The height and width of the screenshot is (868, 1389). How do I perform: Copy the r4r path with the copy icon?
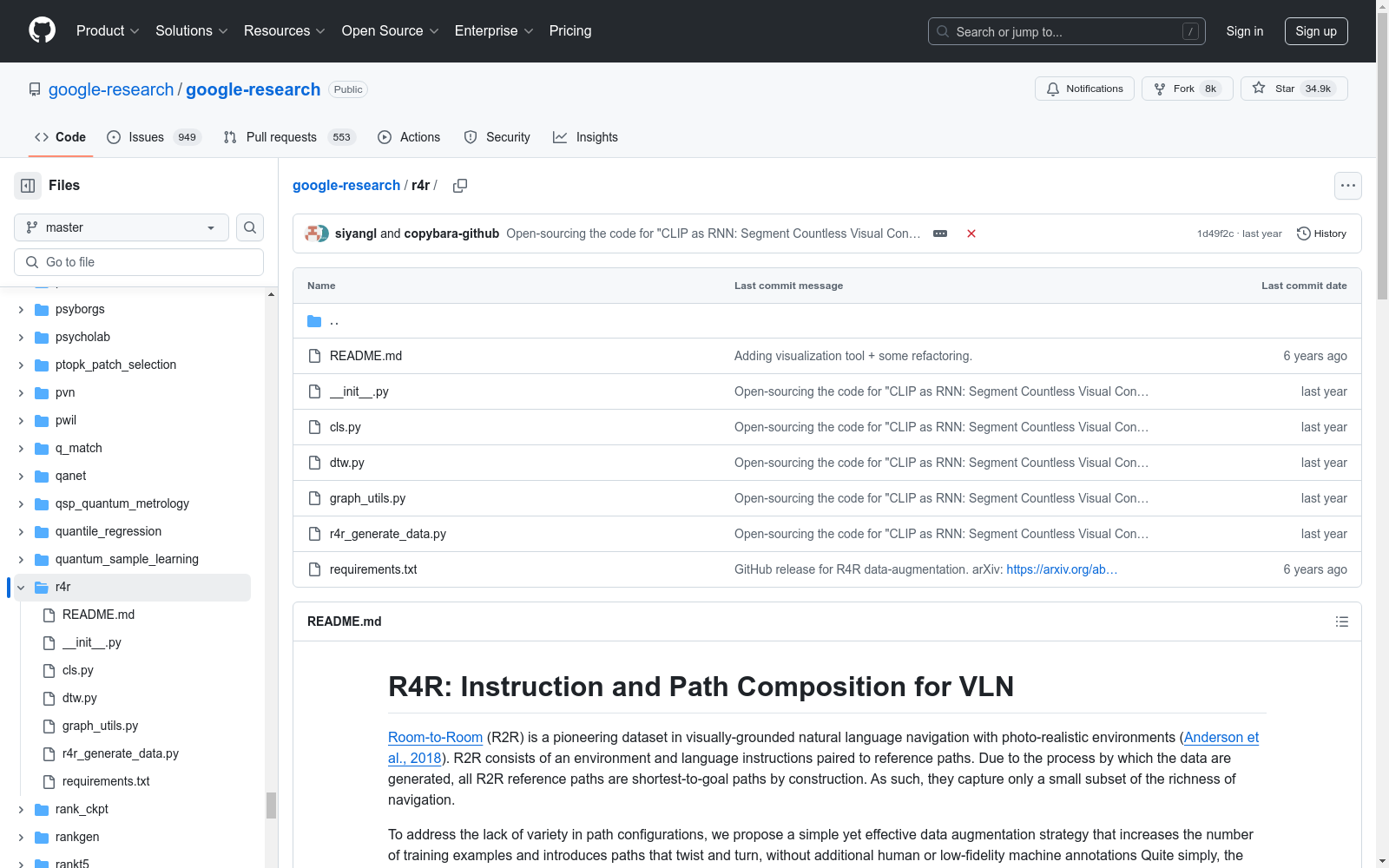pyautogui.click(x=460, y=186)
